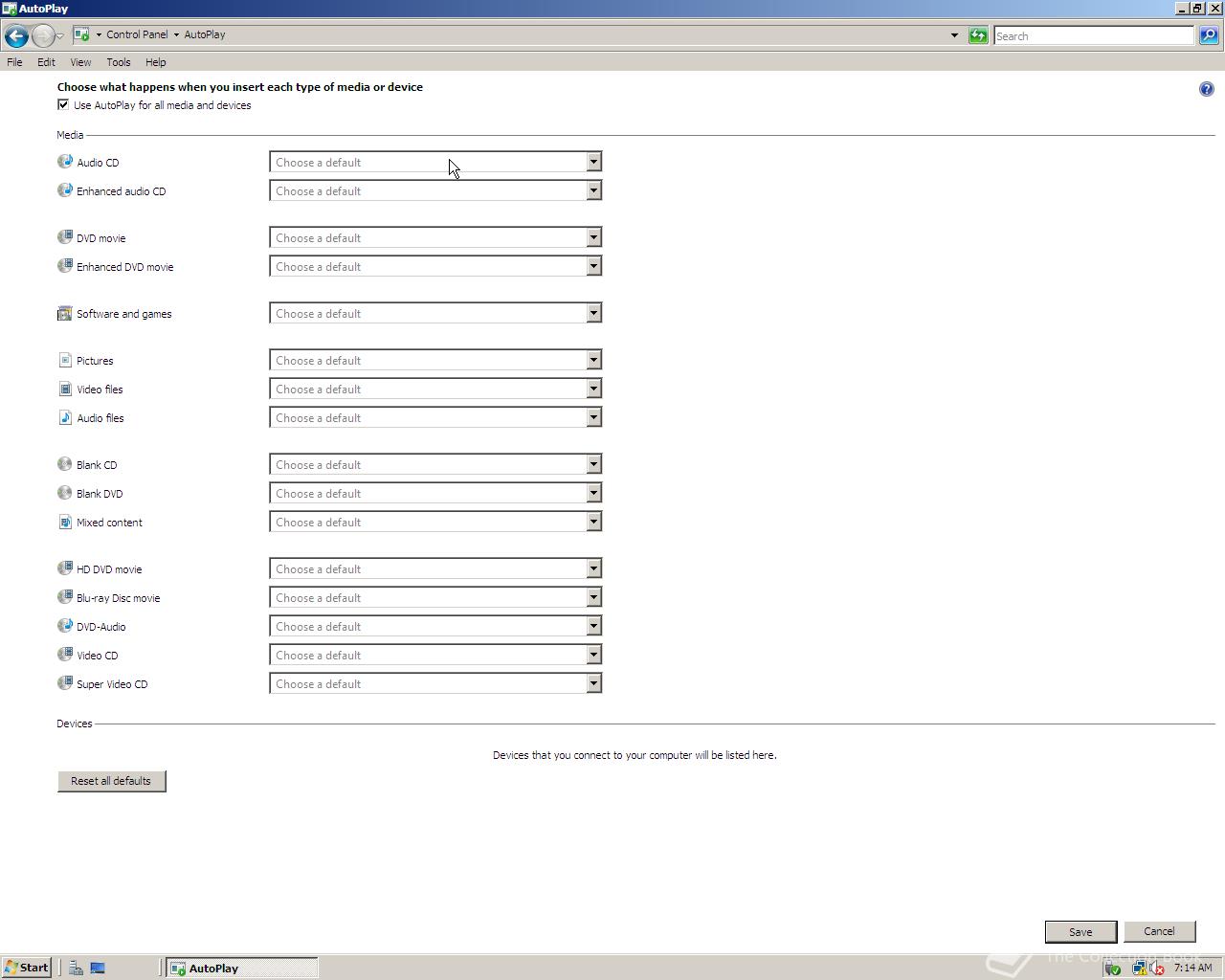1225x980 pixels.
Task: Click the security shield tray icon
Action: (1113, 968)
